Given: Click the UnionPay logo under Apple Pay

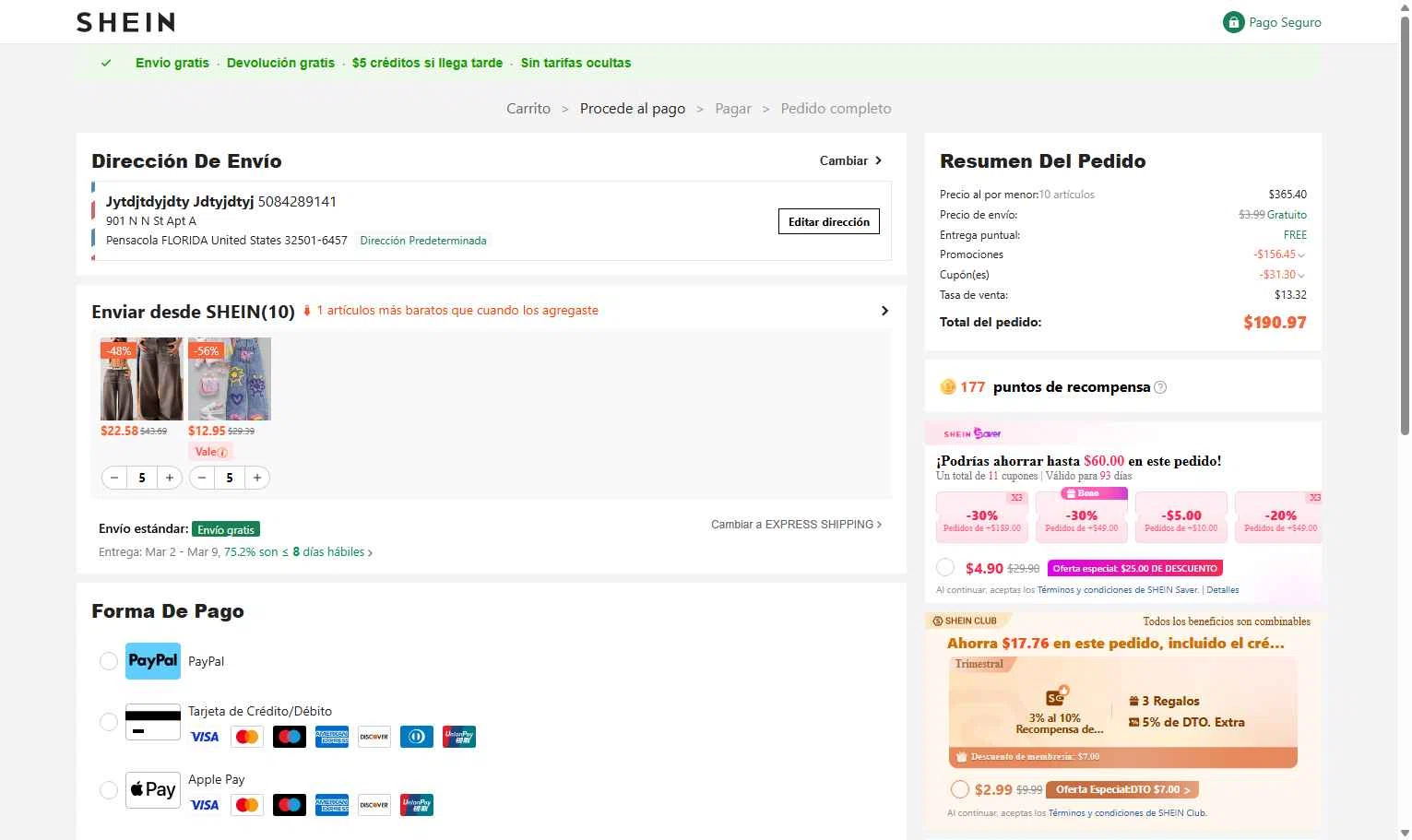Looking at the screenshot, I should pos(417,805).
